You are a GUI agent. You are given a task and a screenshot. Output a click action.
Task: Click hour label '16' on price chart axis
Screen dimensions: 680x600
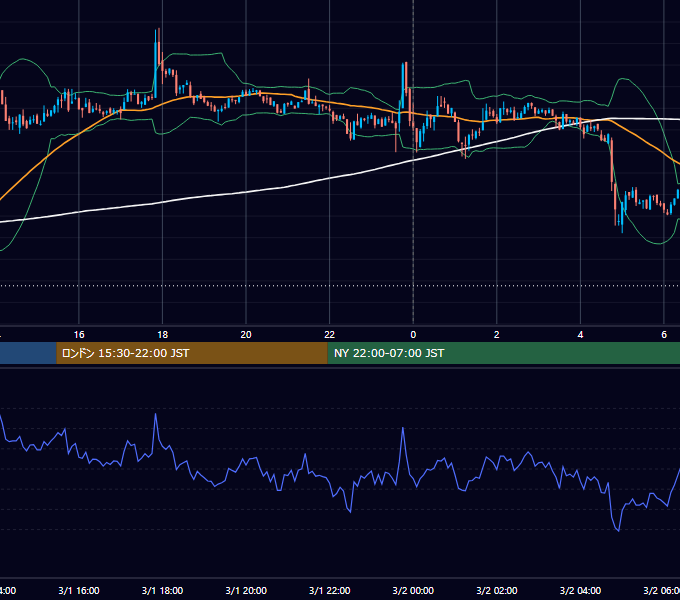click(79, 335)
